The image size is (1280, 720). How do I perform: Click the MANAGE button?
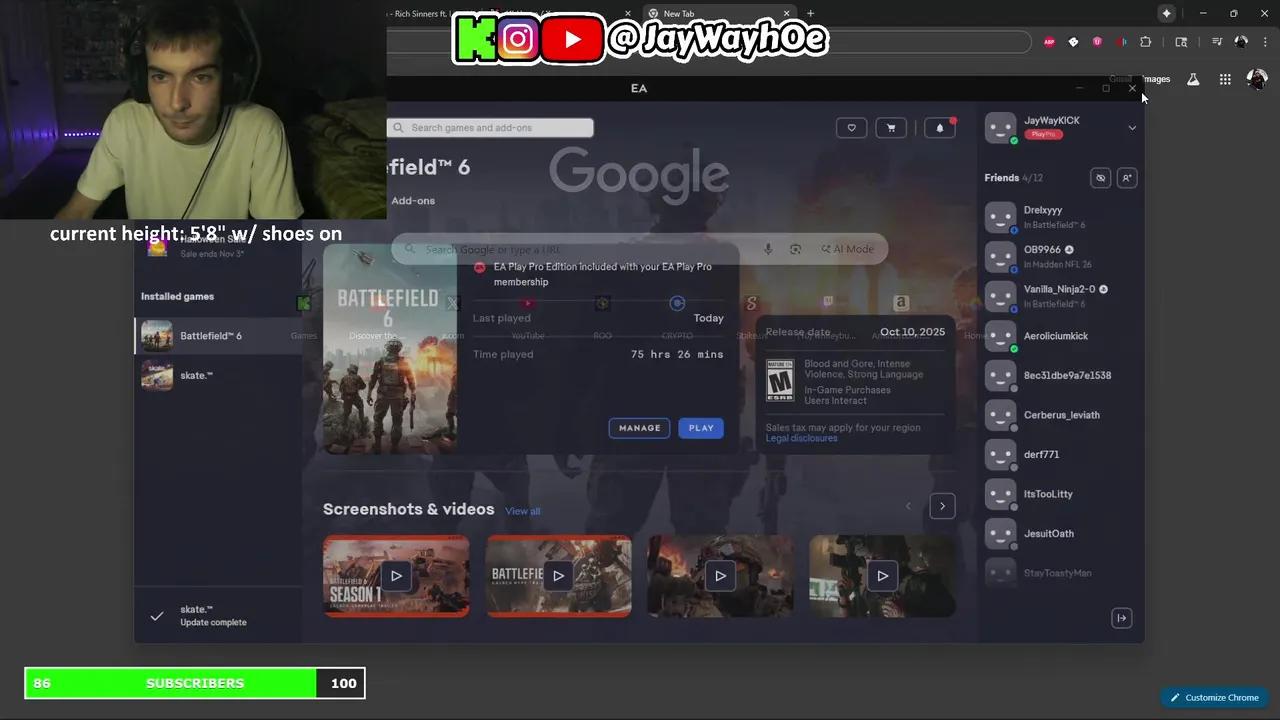point(639,428)
